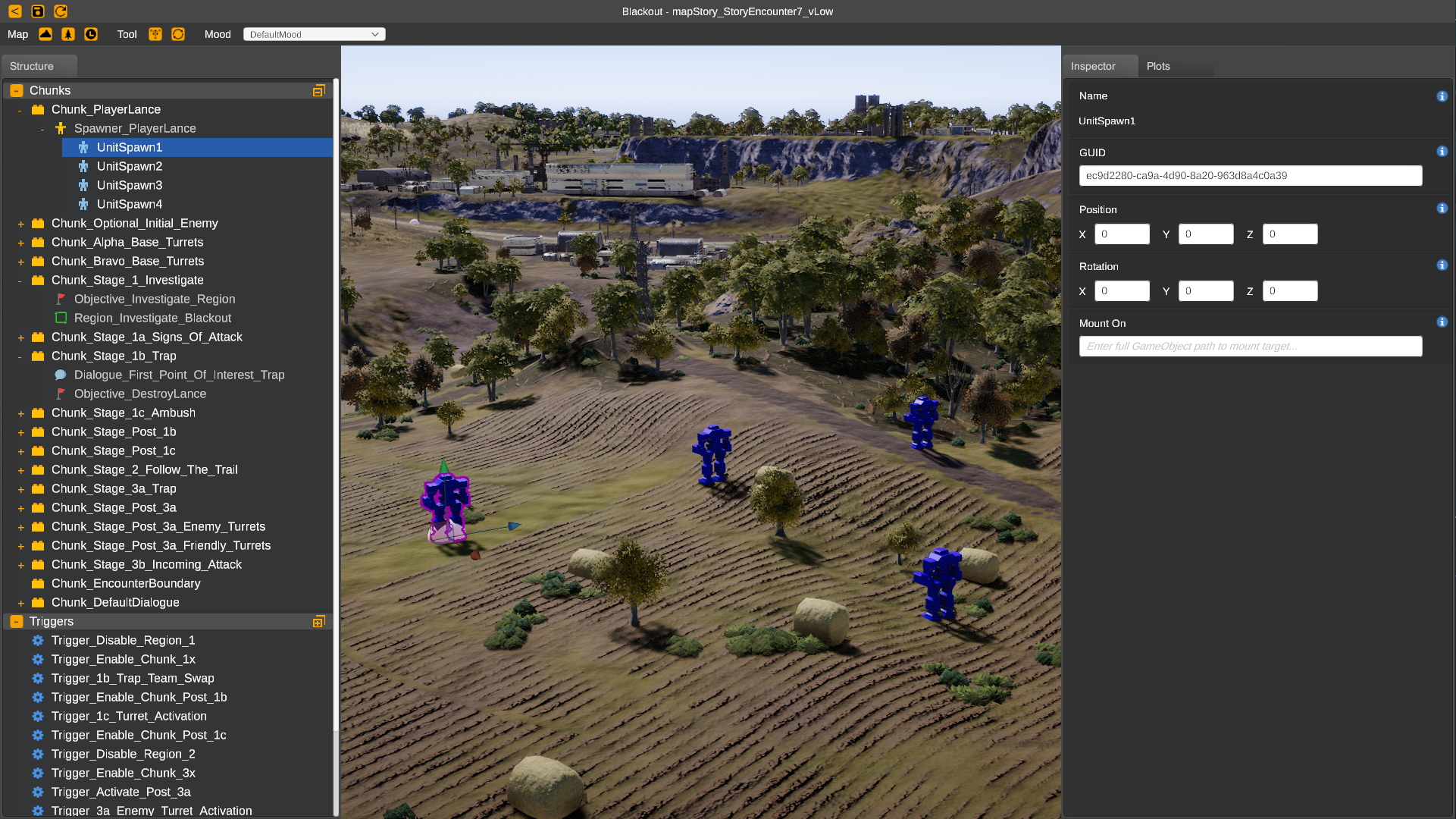Click the Map clock time icon
1456x819 pixels.
click(x=91, y=34)
